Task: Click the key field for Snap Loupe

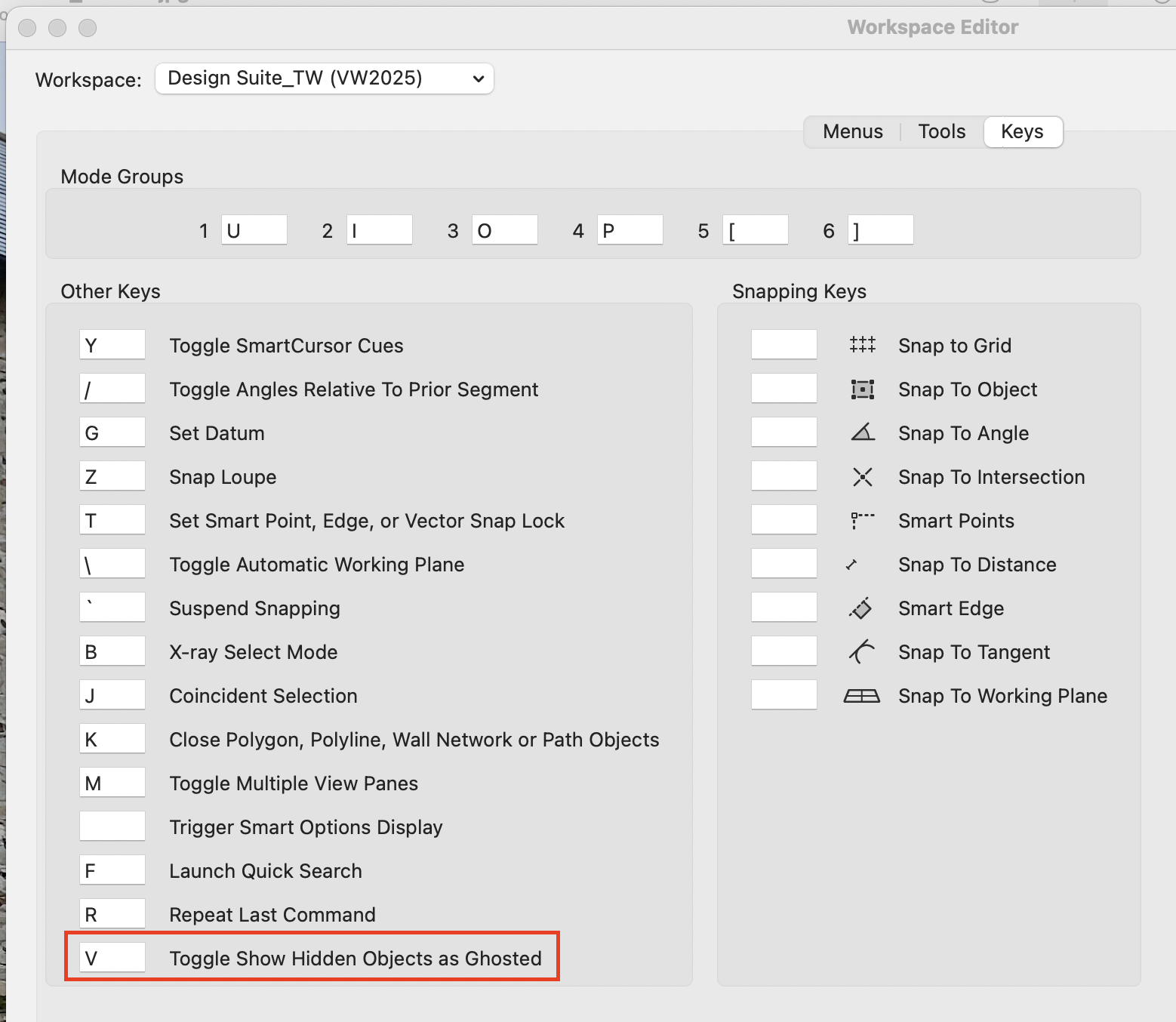Action: pos(112,476)
